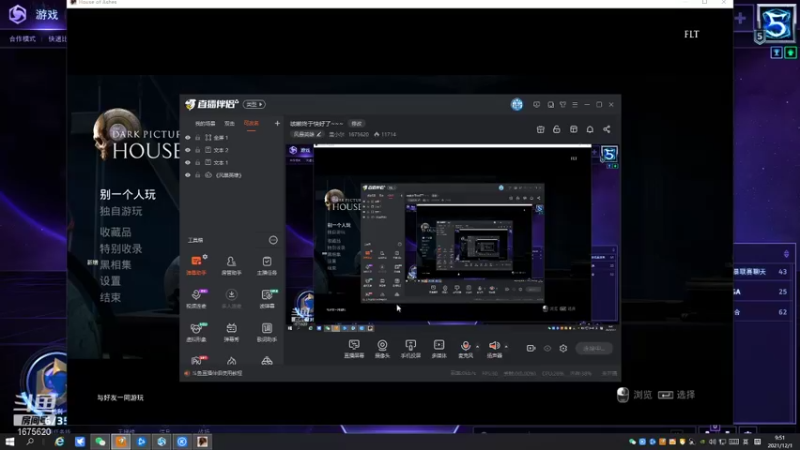800x450 pixels.
Task: Add a screen capture source at the bottom bar
Action: (354, 349)
